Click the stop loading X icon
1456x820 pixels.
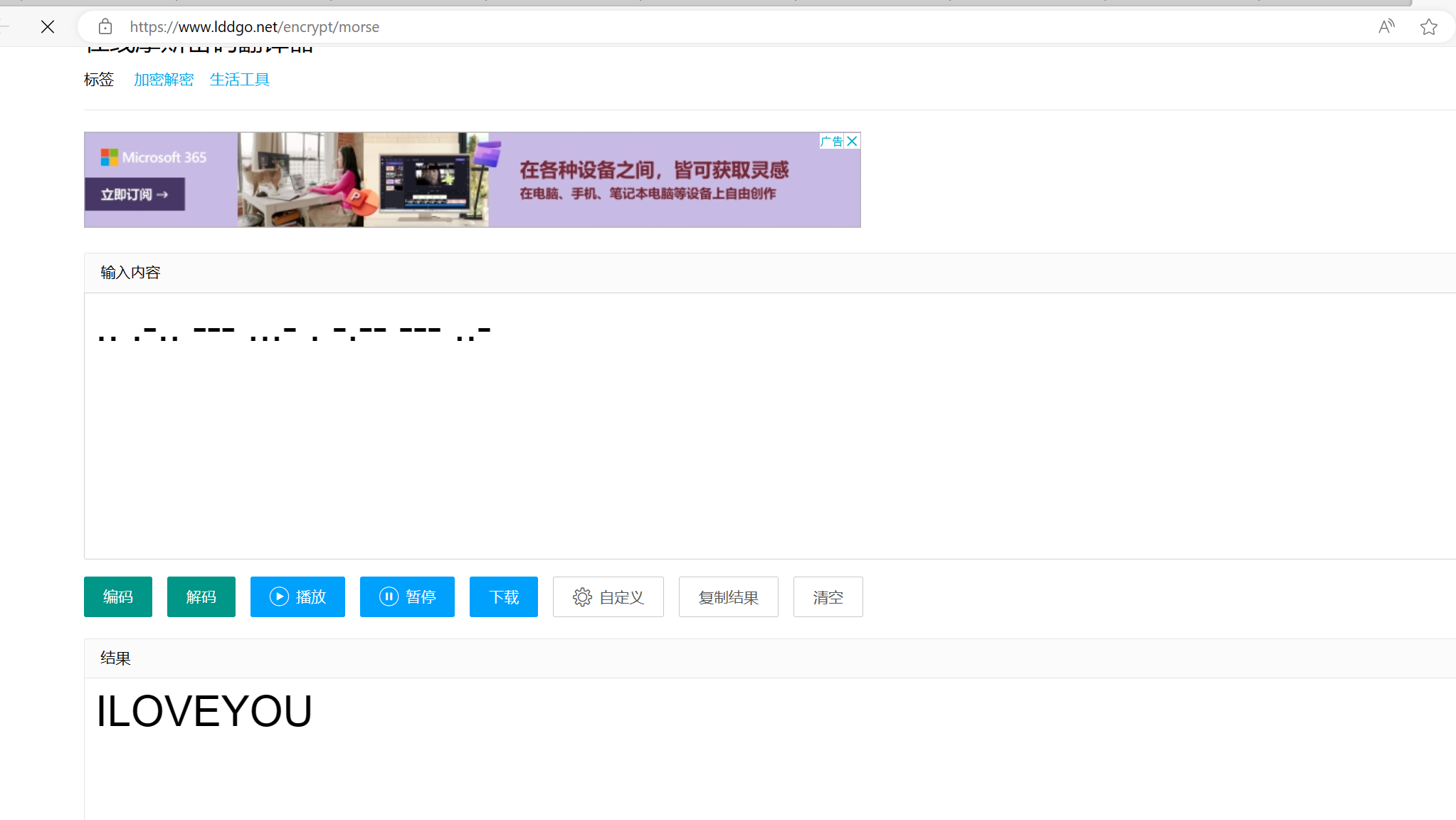click(48, 27)
